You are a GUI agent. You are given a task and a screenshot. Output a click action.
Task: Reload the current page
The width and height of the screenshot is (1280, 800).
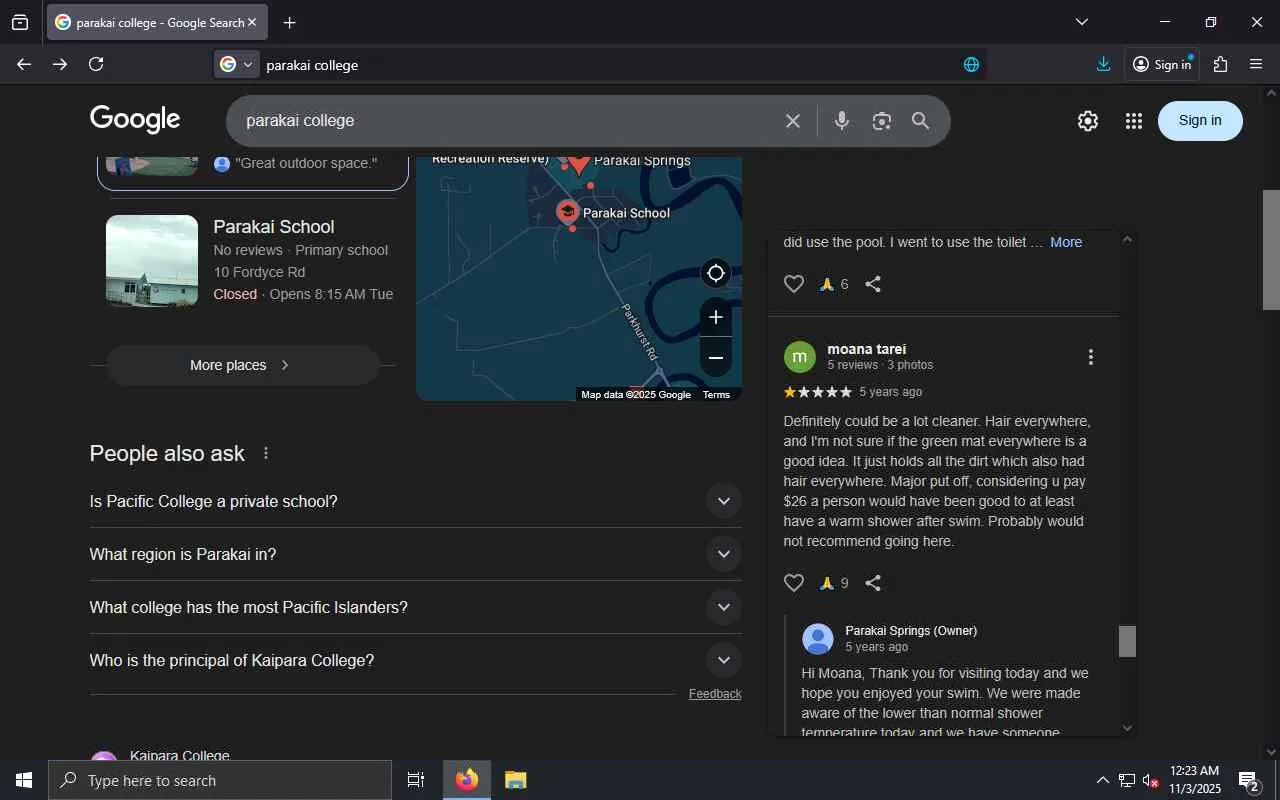[x=96, y=64]
